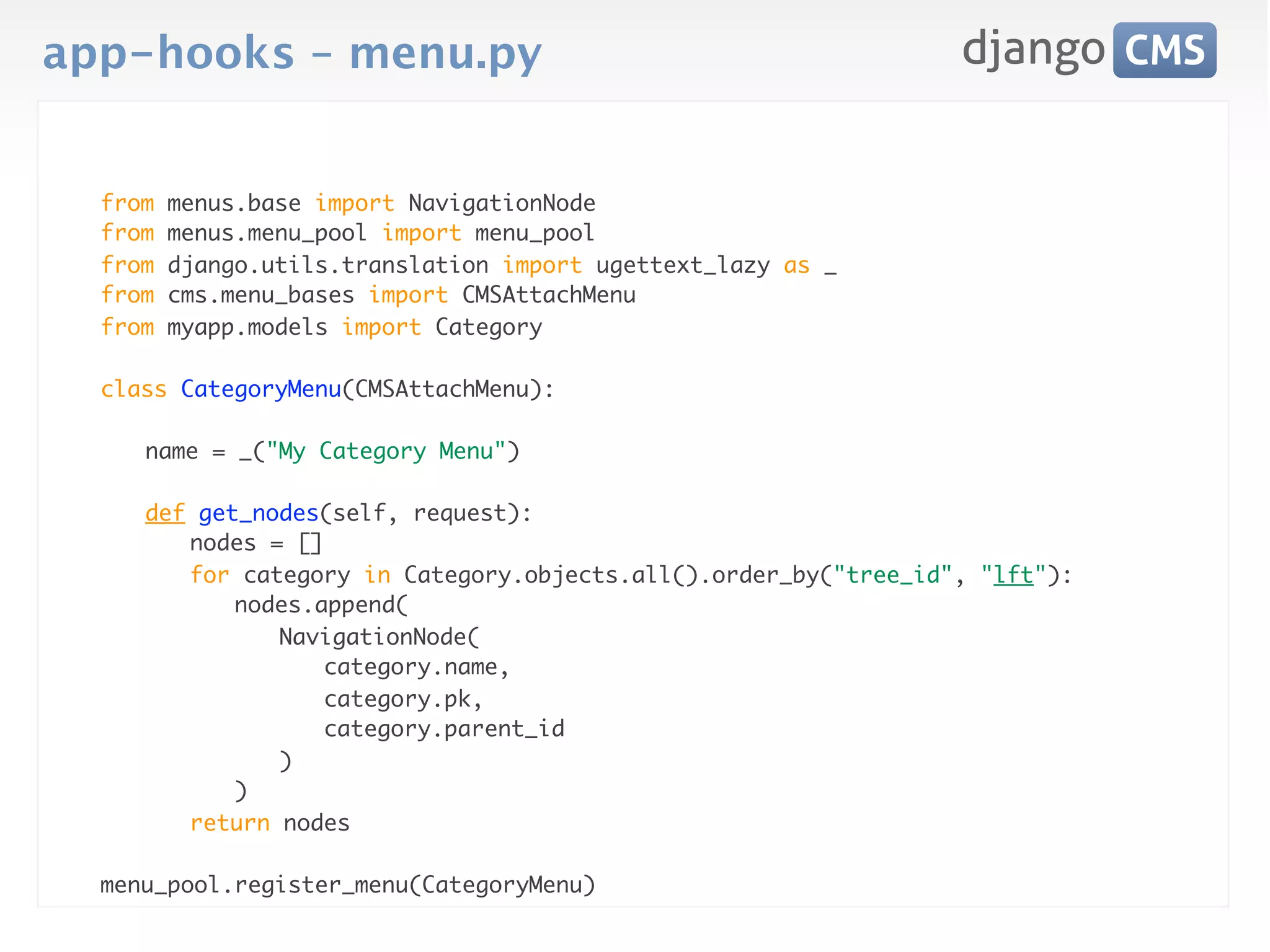Click the argument 'category.pk,'
The height and width of the screenshot is (952, 1270).
tap(403, 699)
